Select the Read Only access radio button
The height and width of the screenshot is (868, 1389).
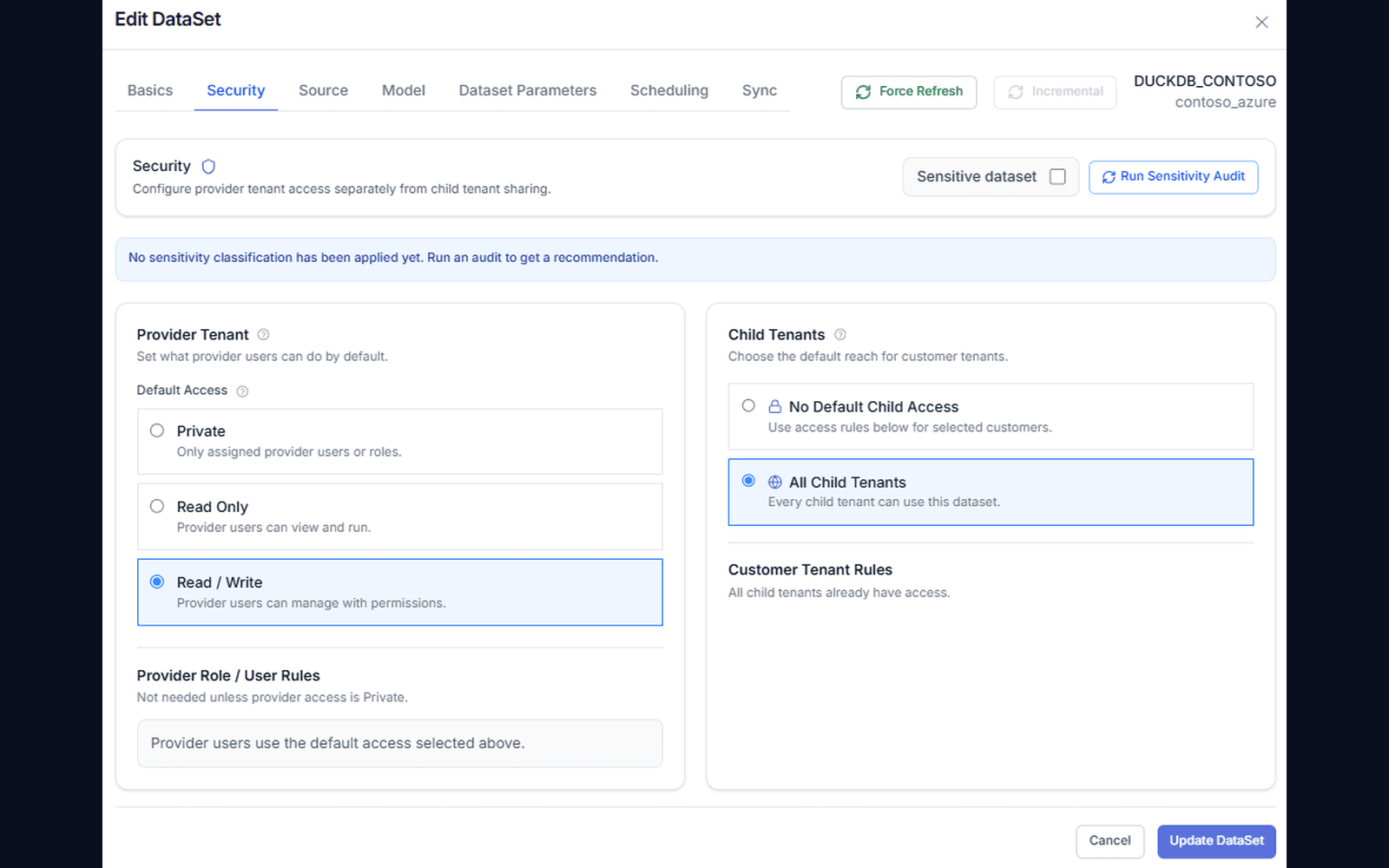tap(157, 506)
